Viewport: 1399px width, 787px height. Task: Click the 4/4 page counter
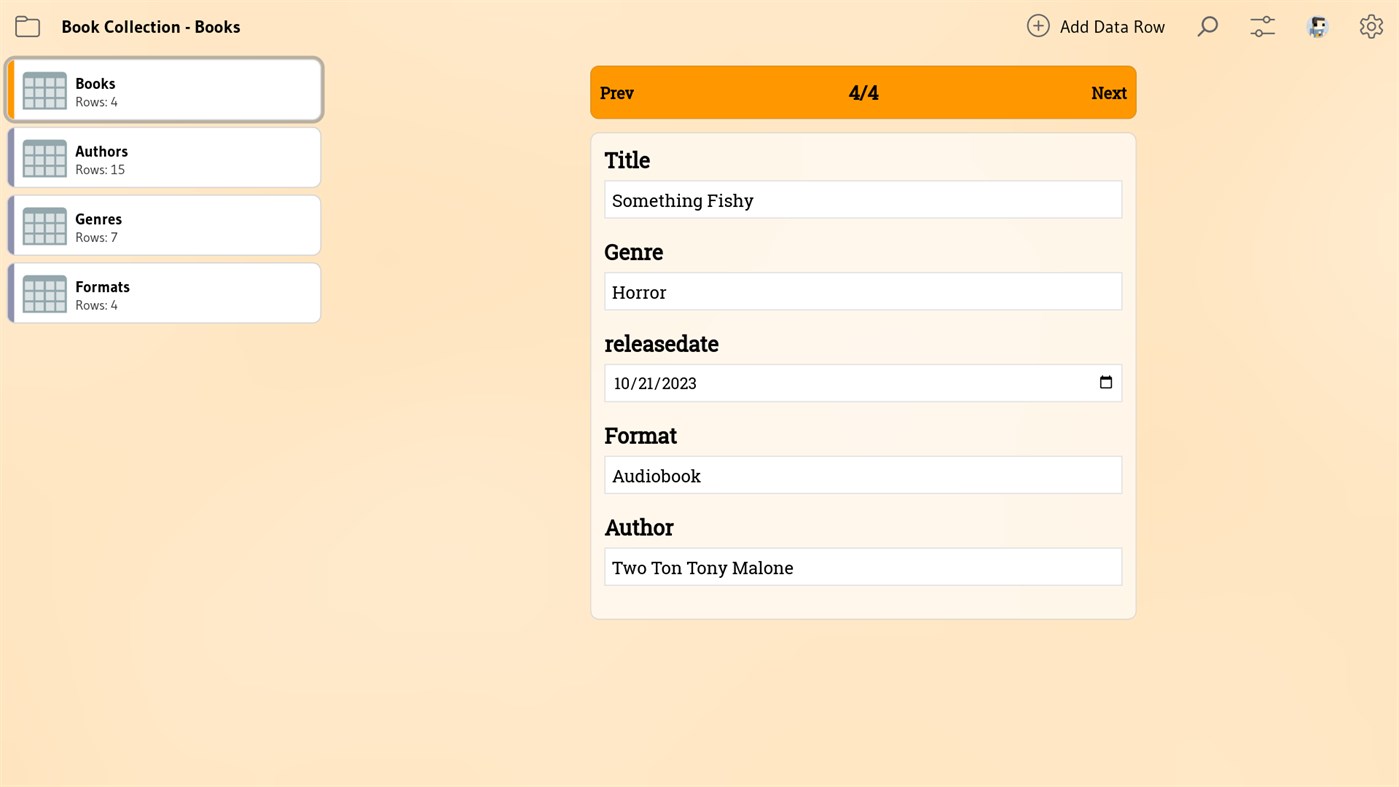point(863,92)
